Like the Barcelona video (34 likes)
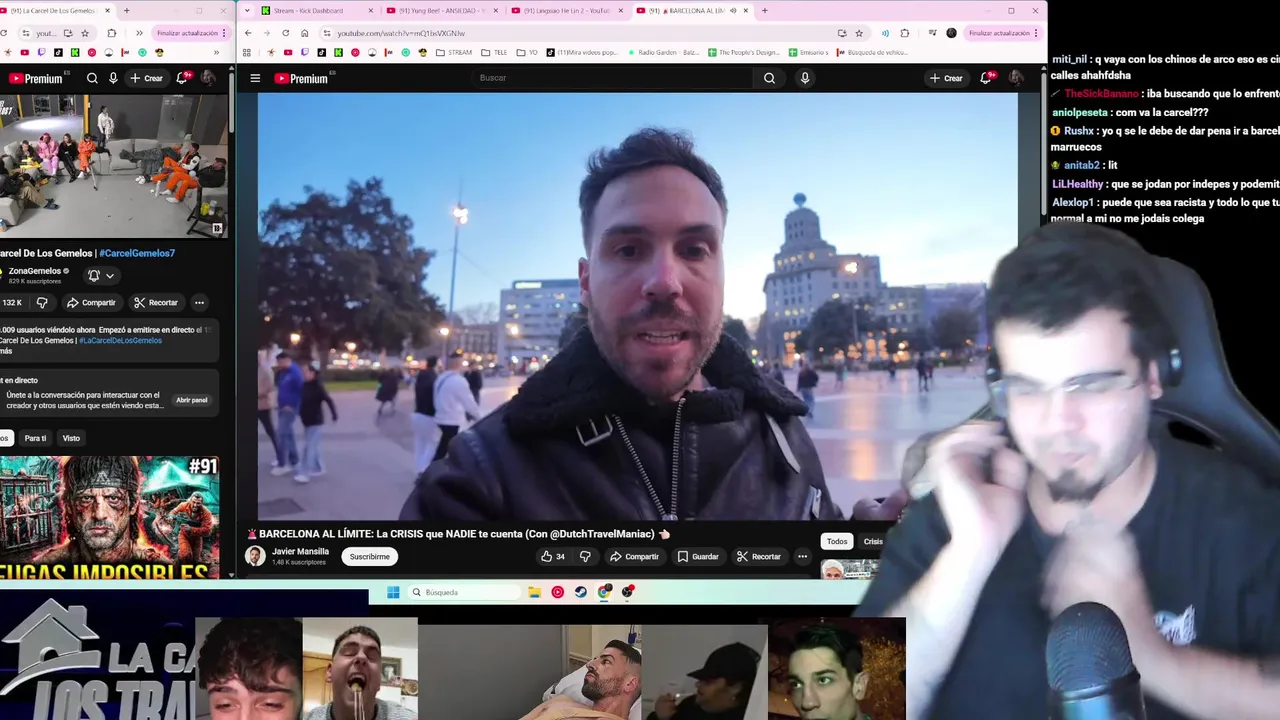 pyautogui.click(x=553, y=556)
